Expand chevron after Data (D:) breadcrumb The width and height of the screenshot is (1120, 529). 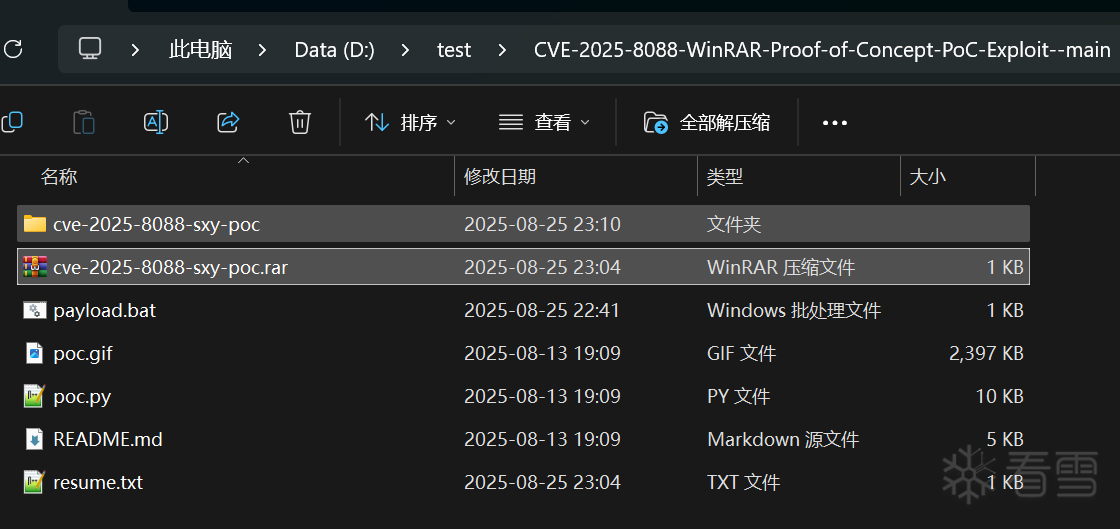[x=406, y=50]
